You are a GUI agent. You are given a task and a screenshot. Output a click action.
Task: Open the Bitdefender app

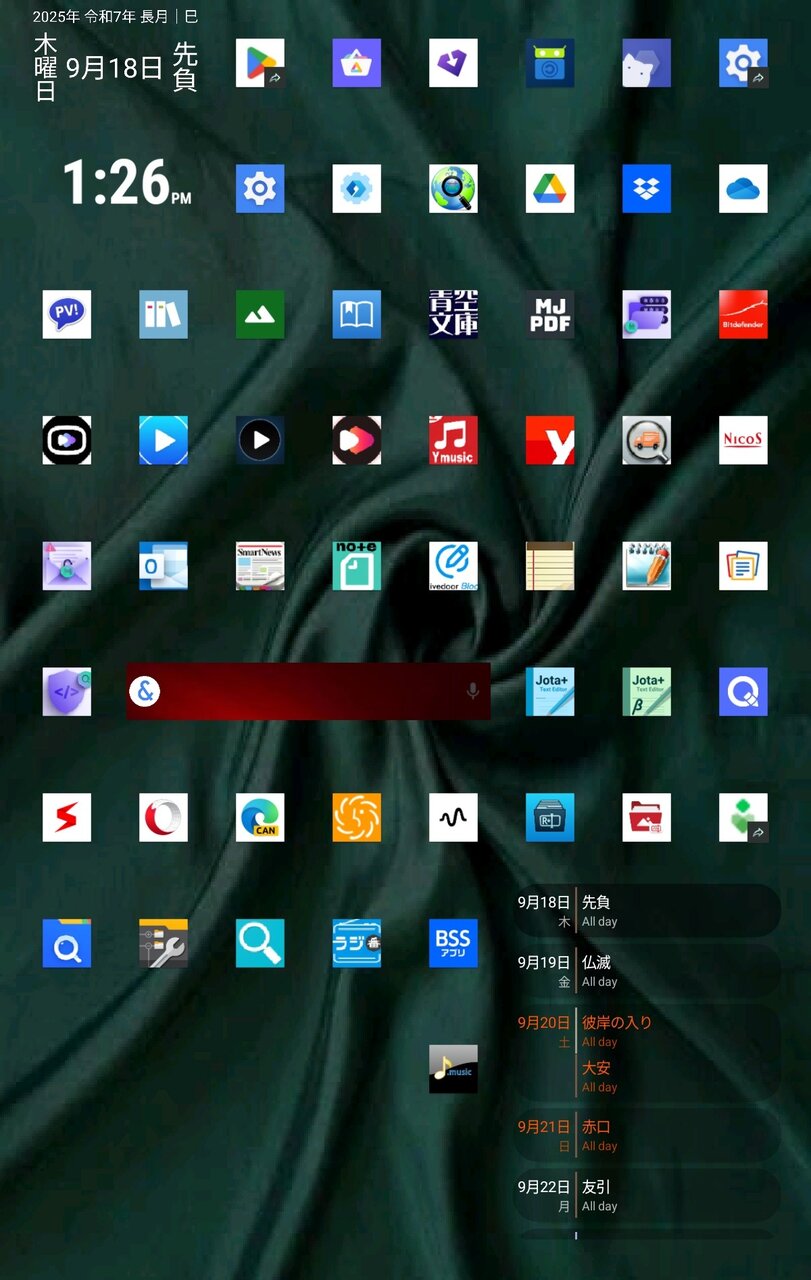(743, 315)
